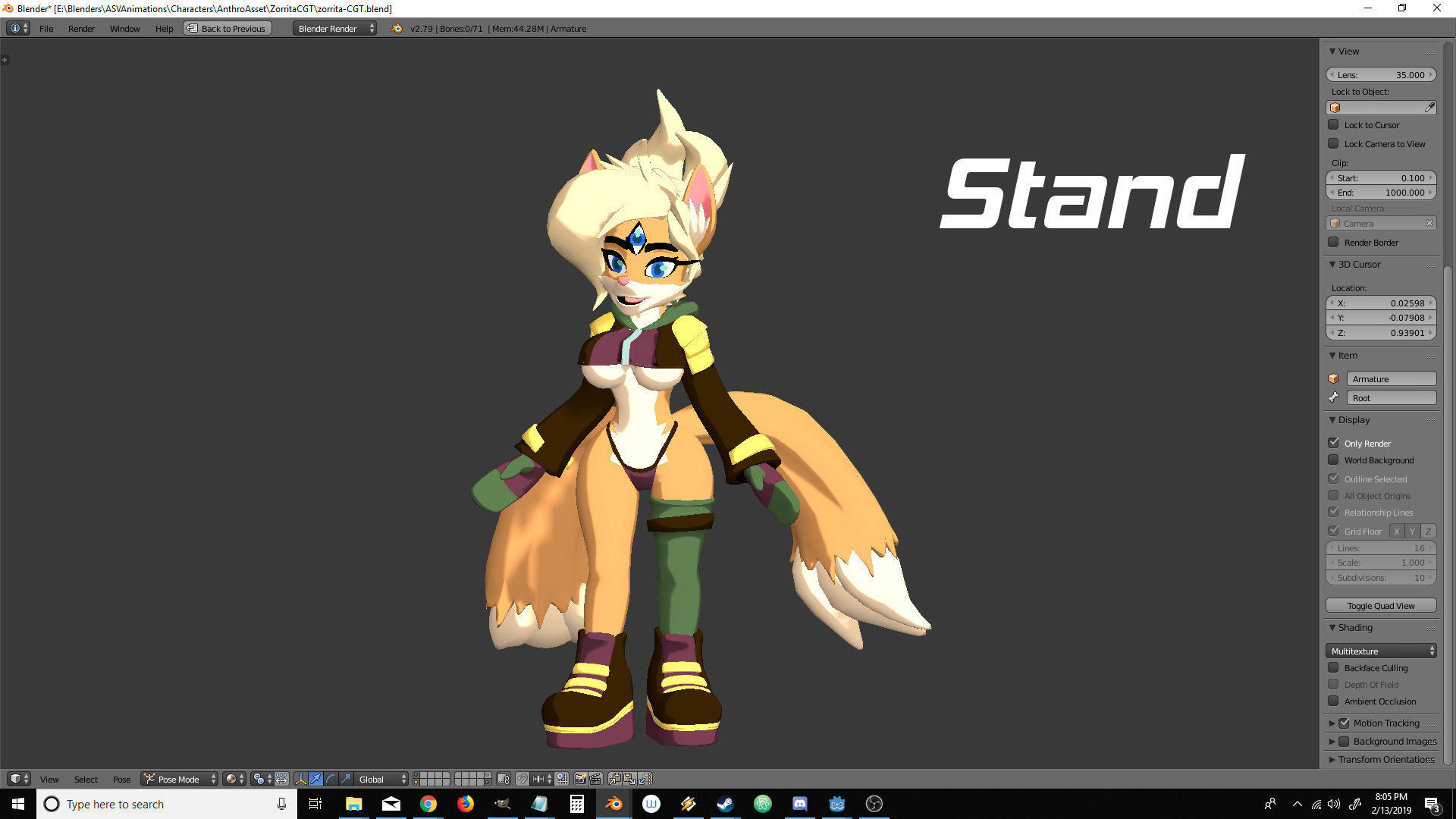Open Discord from the taskbar
The height and width of the screenshot is (819, 1456).
(x=799, y=804)
